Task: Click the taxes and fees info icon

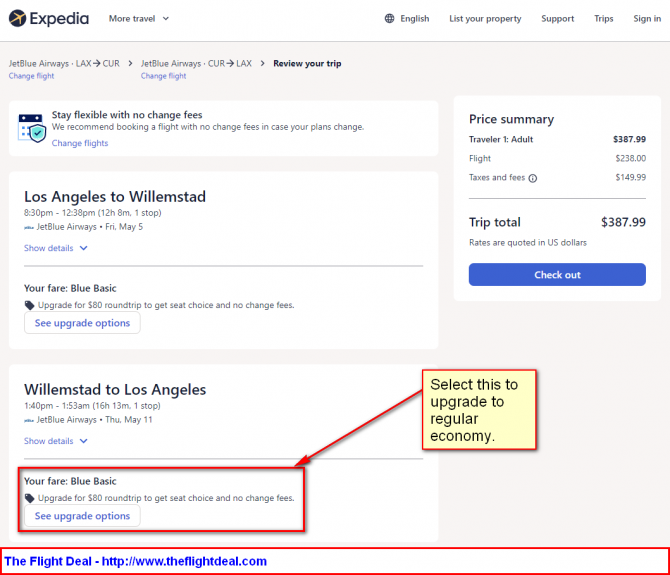Action: (532, 178)
